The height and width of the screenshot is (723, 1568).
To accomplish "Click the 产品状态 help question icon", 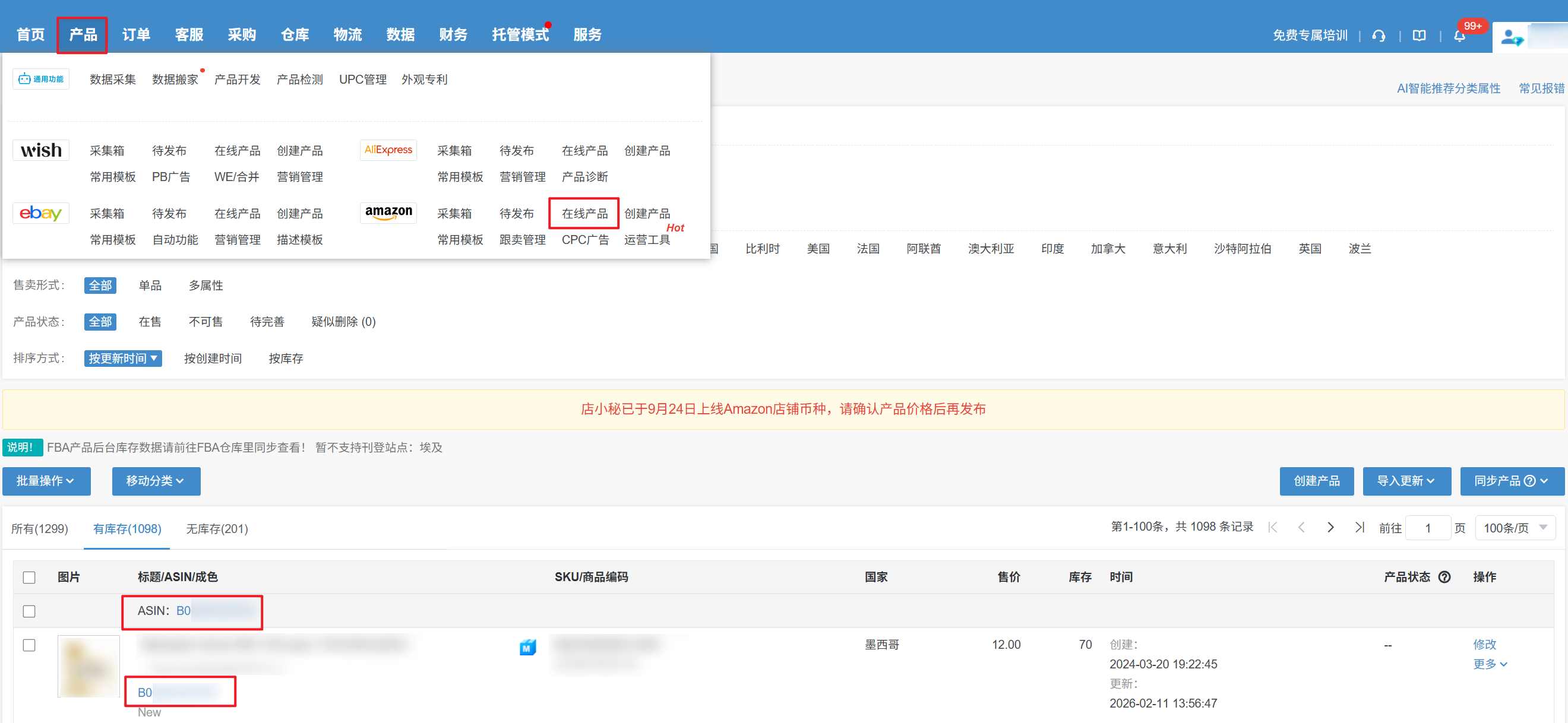I will [x=1444, y=576].
